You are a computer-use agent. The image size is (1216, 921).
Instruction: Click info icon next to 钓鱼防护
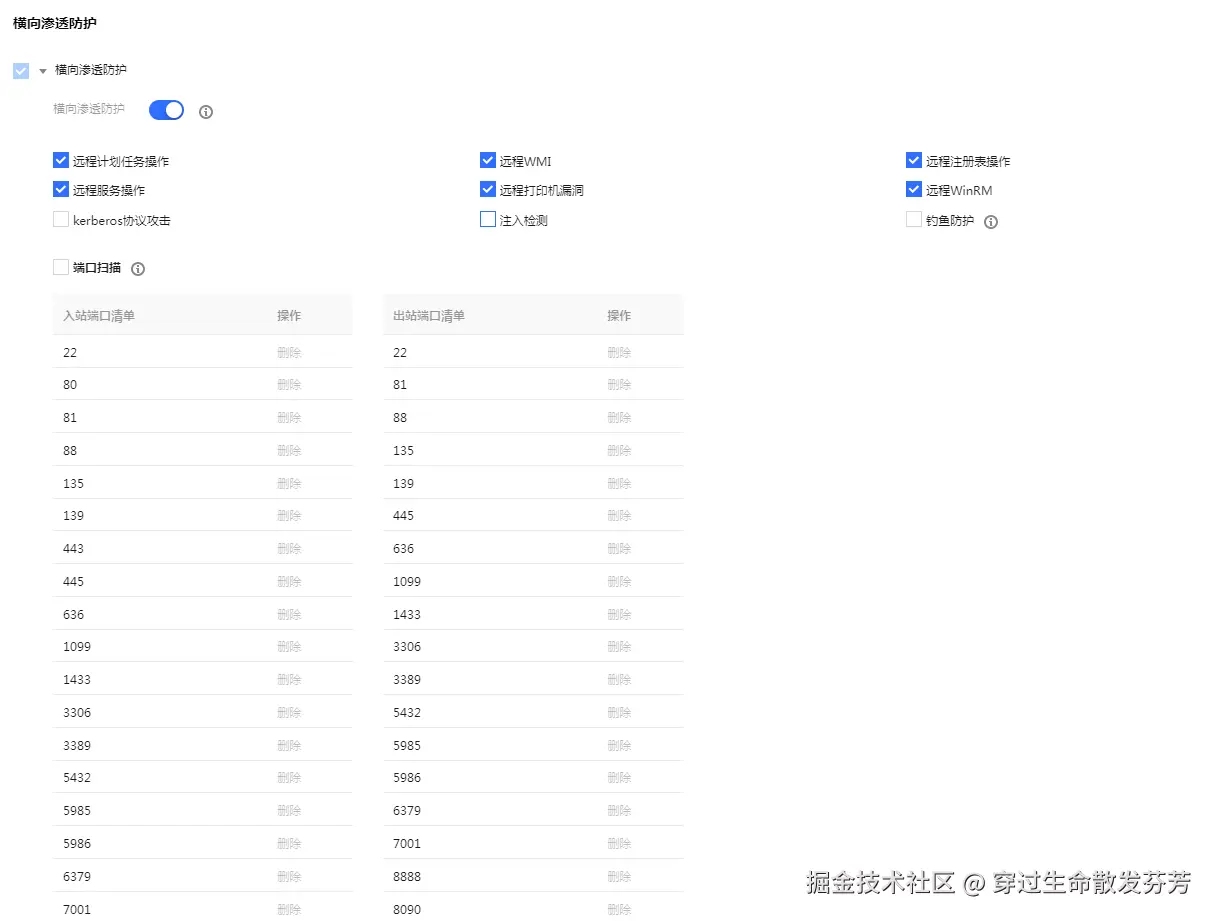click(x=991, y=222)
